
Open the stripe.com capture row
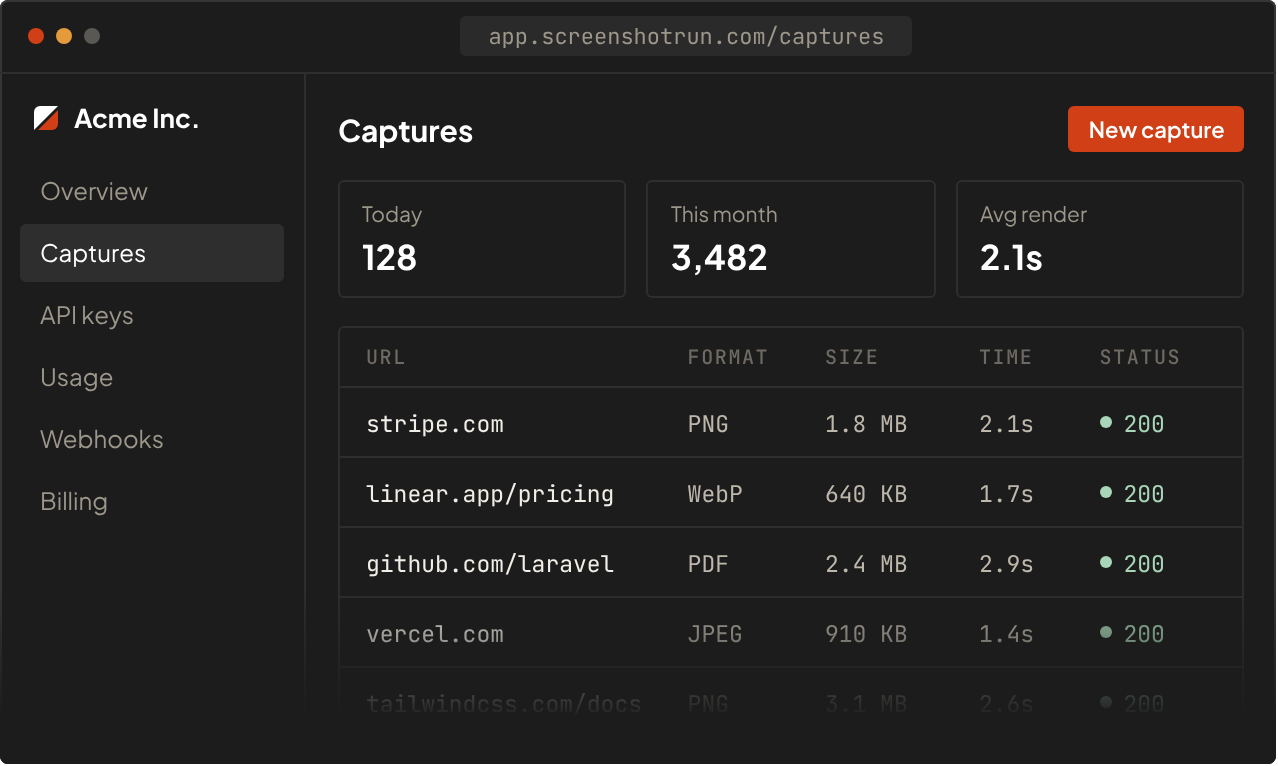pos(791,423)
